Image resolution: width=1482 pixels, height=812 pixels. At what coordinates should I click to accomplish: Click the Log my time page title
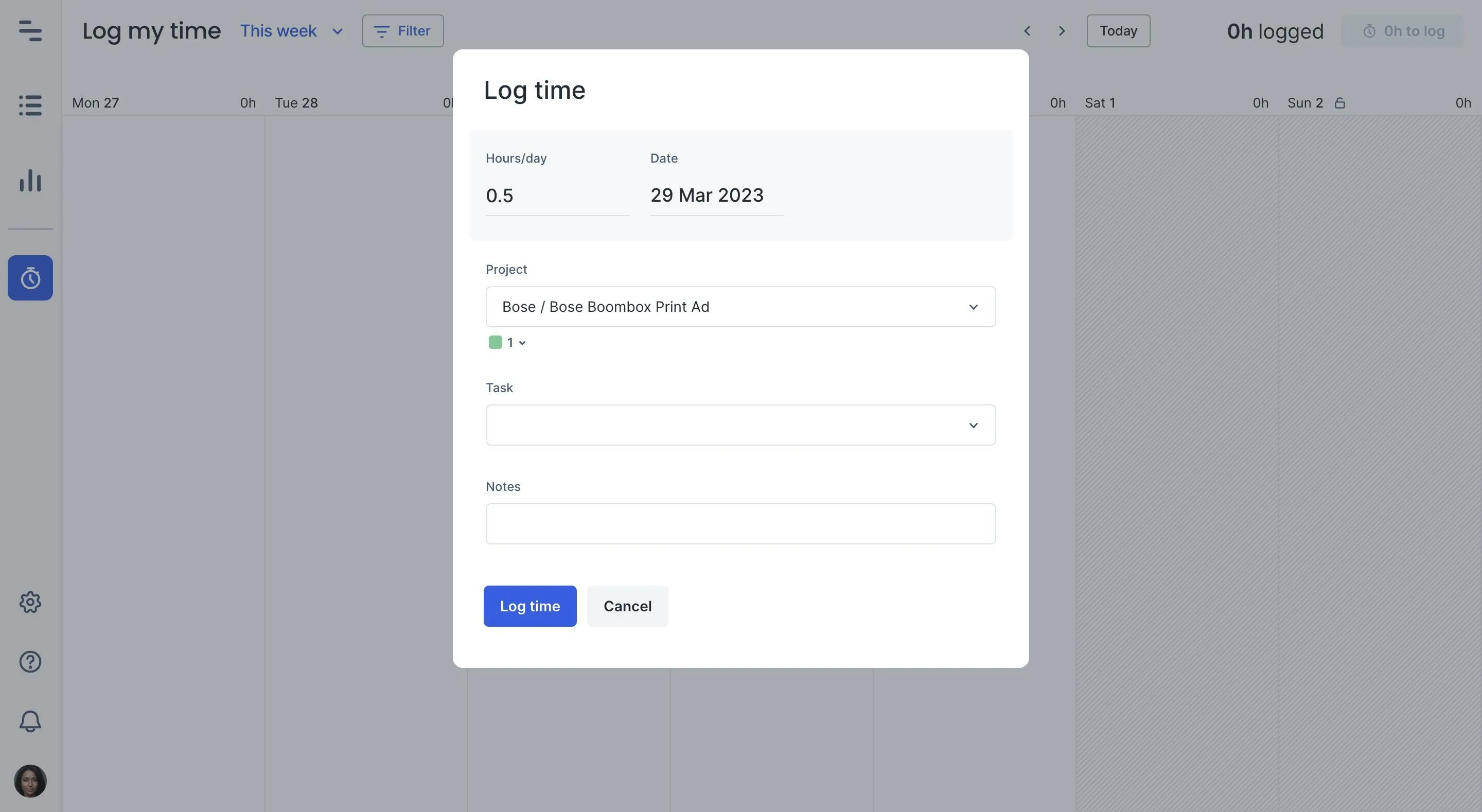(x=151, y=31)
